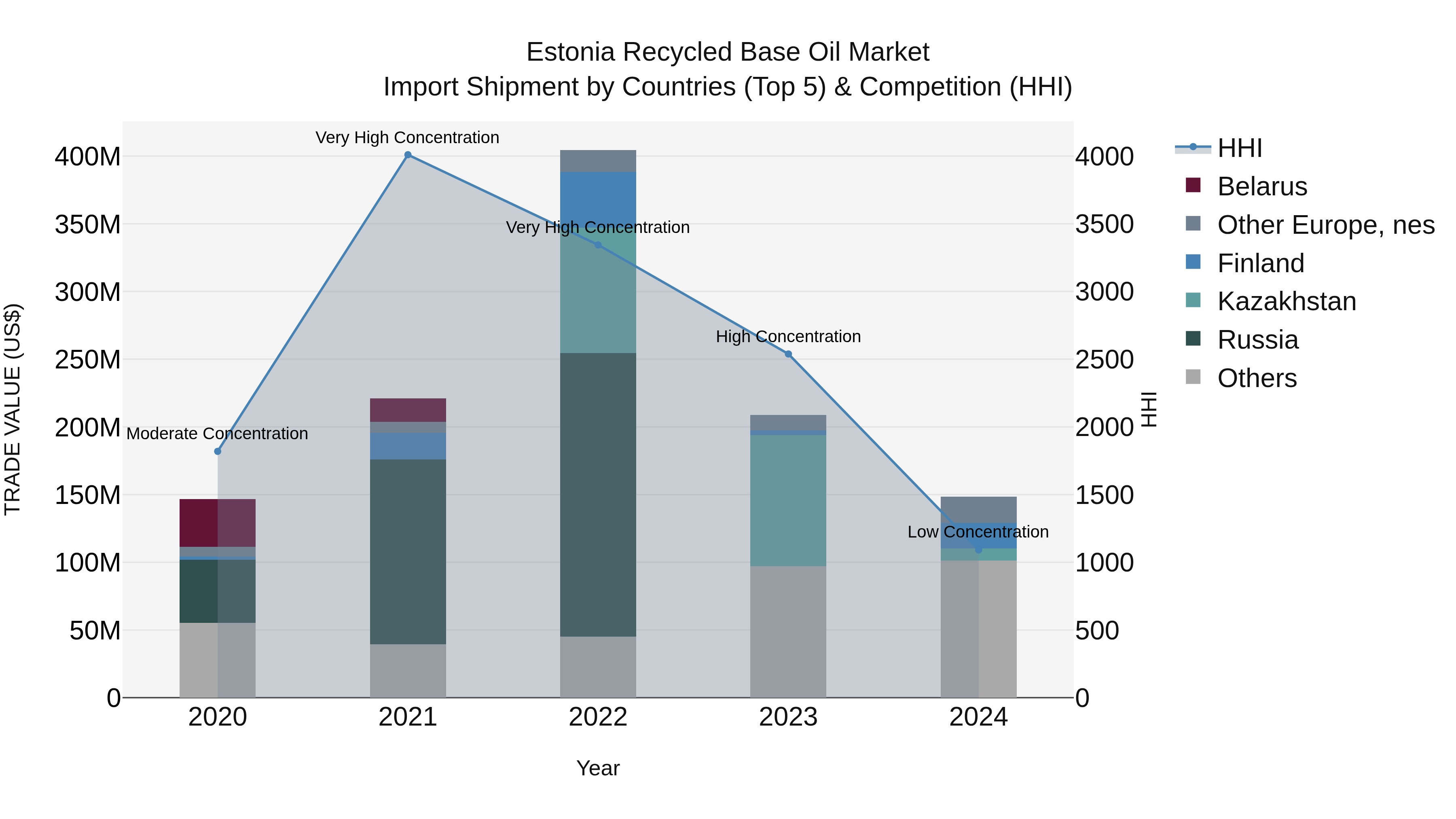Click the 'Estonia Recycled Base Oil Market' chart title
Screen dimensions: 1456x819
[x=728, y=52]
